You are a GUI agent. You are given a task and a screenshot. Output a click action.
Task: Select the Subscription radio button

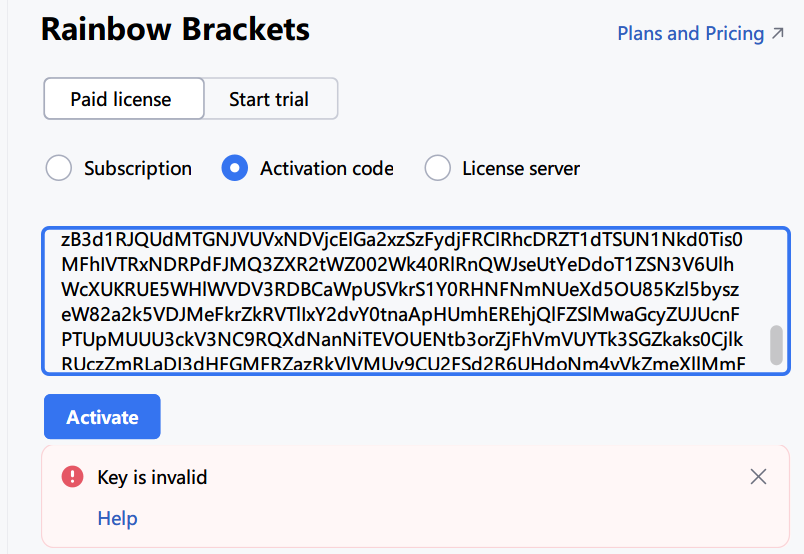click(x=58, y=168)
